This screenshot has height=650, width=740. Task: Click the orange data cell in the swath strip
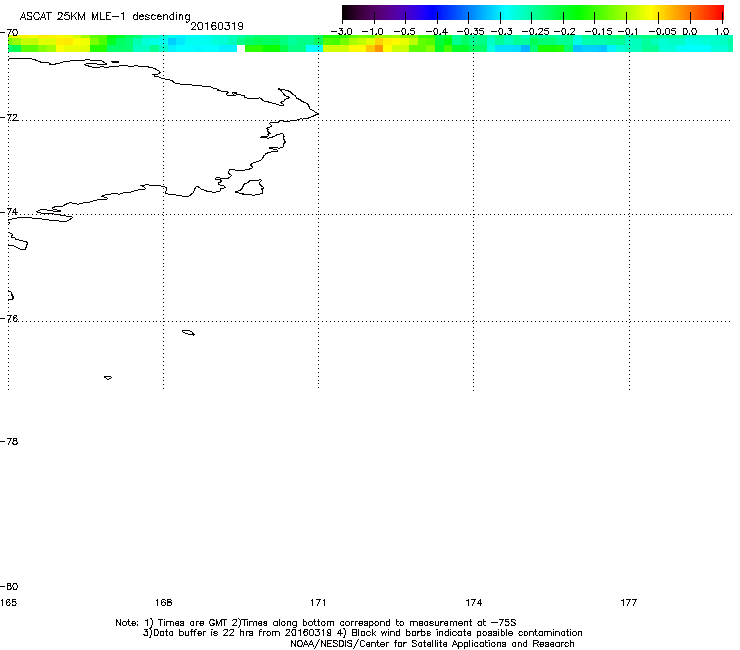379,49
